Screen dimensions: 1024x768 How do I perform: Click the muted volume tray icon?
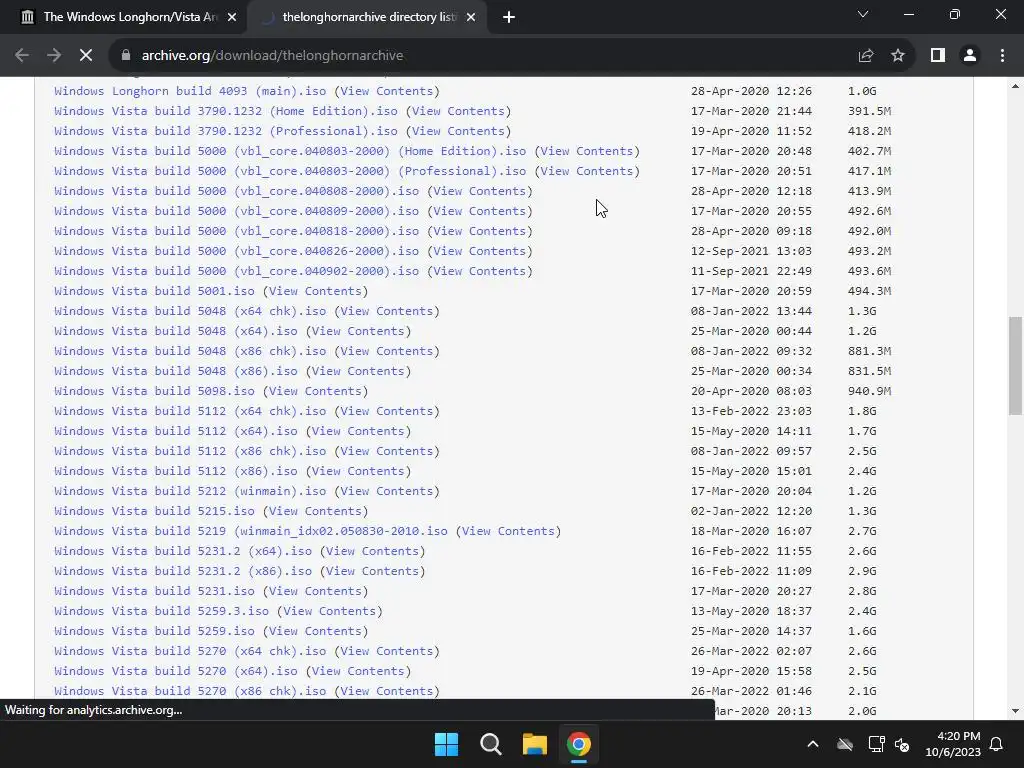[902, 744]
